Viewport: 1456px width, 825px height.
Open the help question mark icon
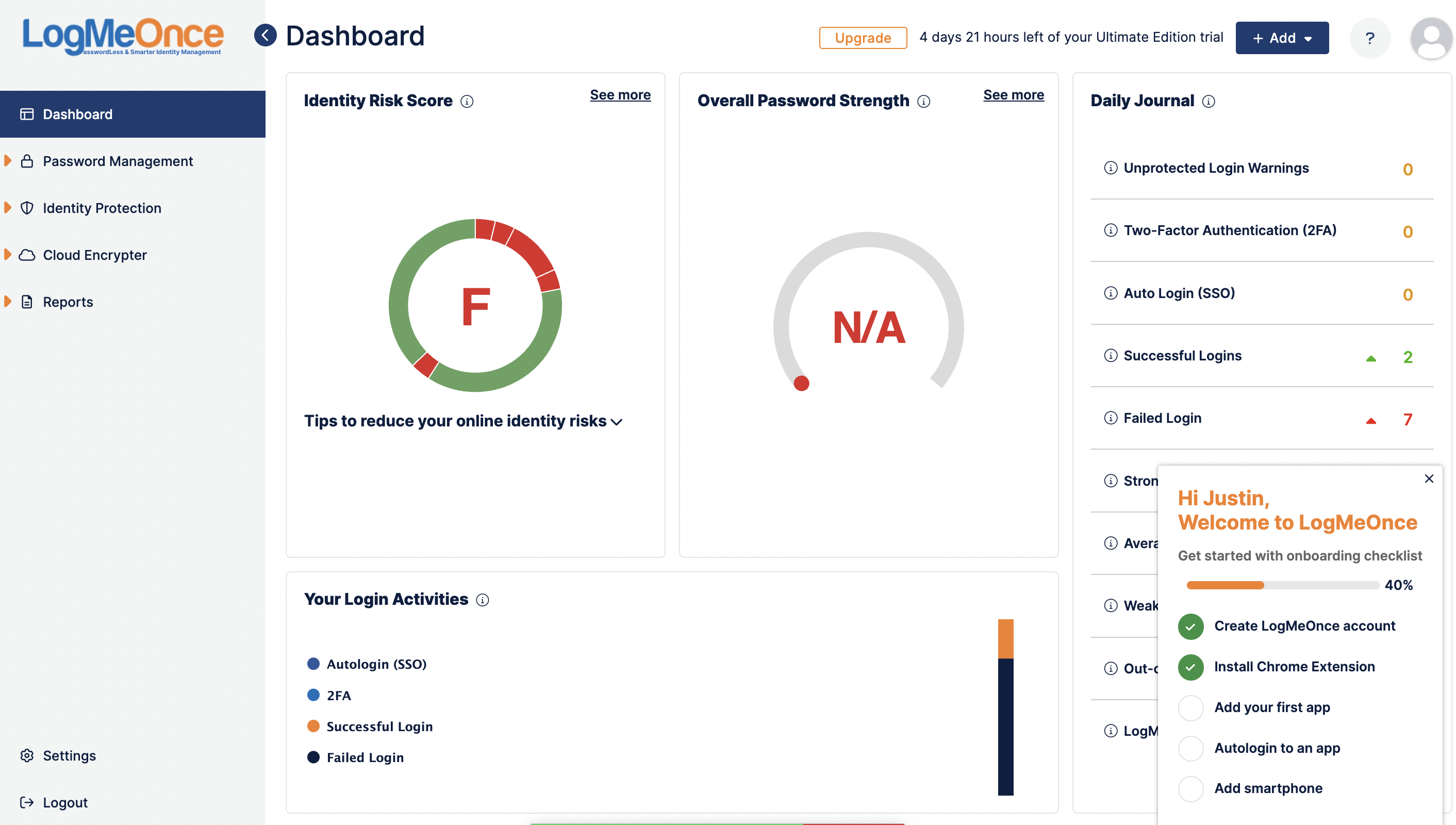click(x=1369, y=38)
